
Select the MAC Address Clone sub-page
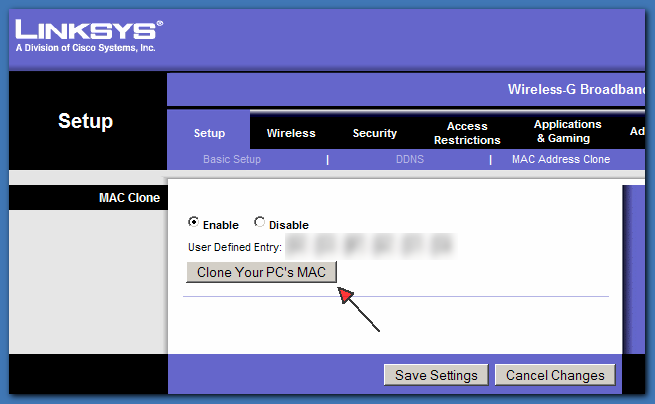pyautogui.click(x=560, y=159)
